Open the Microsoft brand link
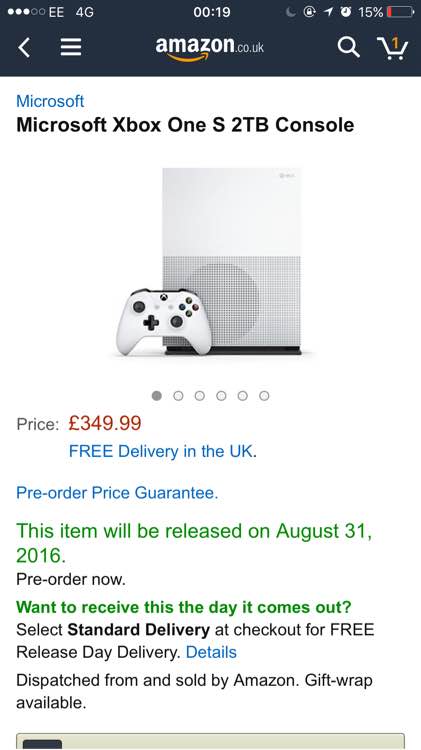This screenshot has height=750, width=421. (50, 101)
